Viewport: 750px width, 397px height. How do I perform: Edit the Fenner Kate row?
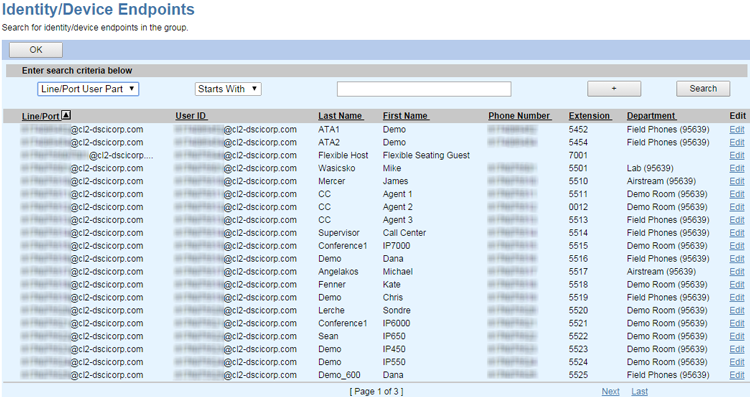tap(737, 285)
